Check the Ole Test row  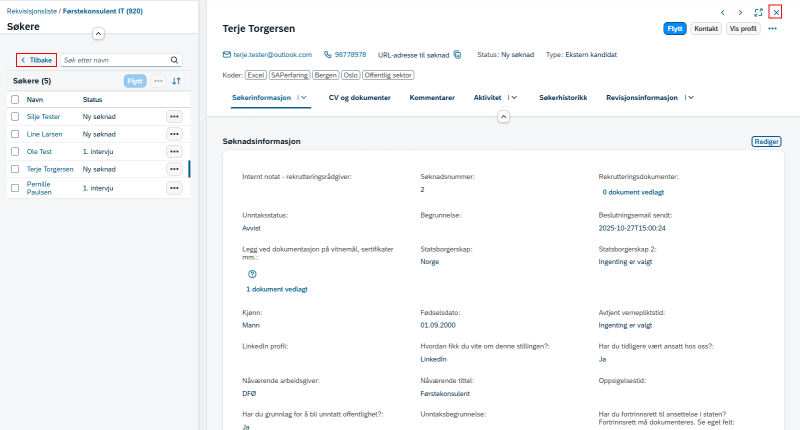pyautogui.click(x=15, y=151)
